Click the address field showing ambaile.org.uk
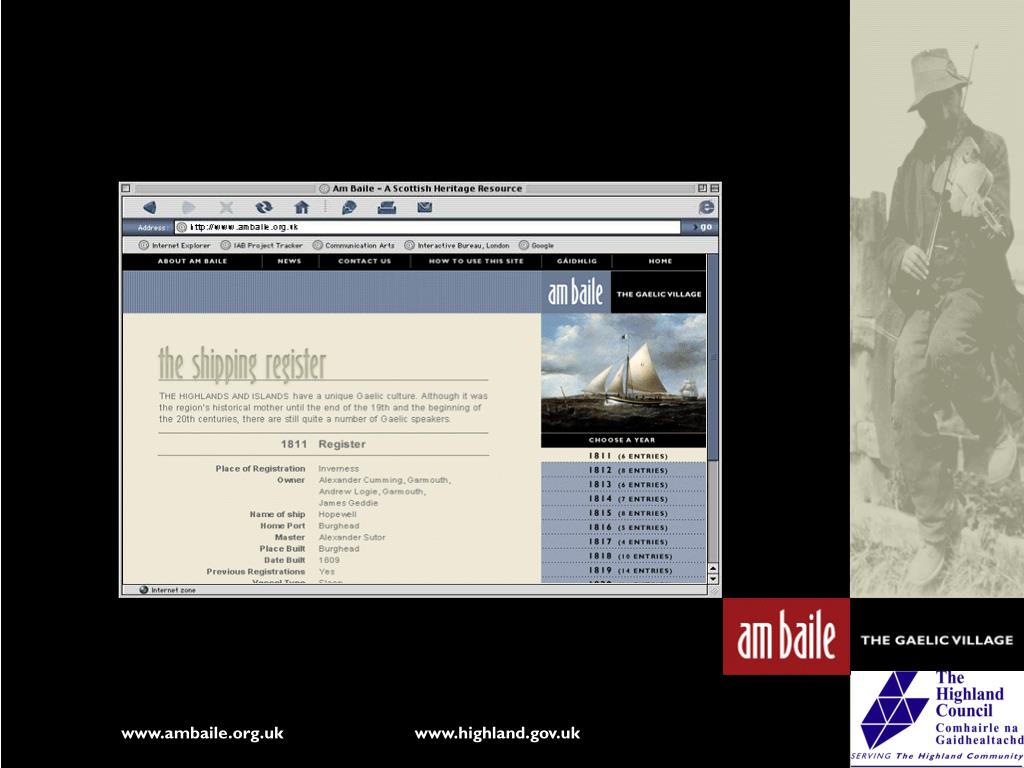1024x768 pixels. point(428,227)
